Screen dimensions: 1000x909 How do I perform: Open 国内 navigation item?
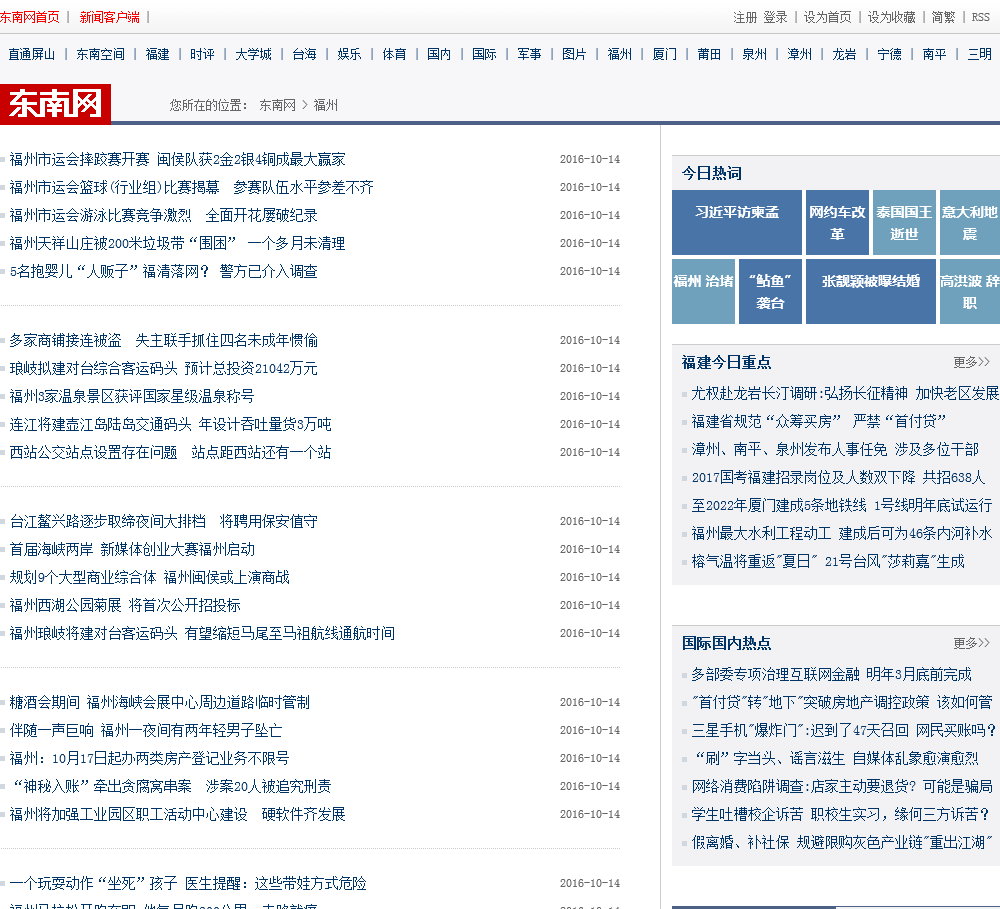tap(439, 54)
